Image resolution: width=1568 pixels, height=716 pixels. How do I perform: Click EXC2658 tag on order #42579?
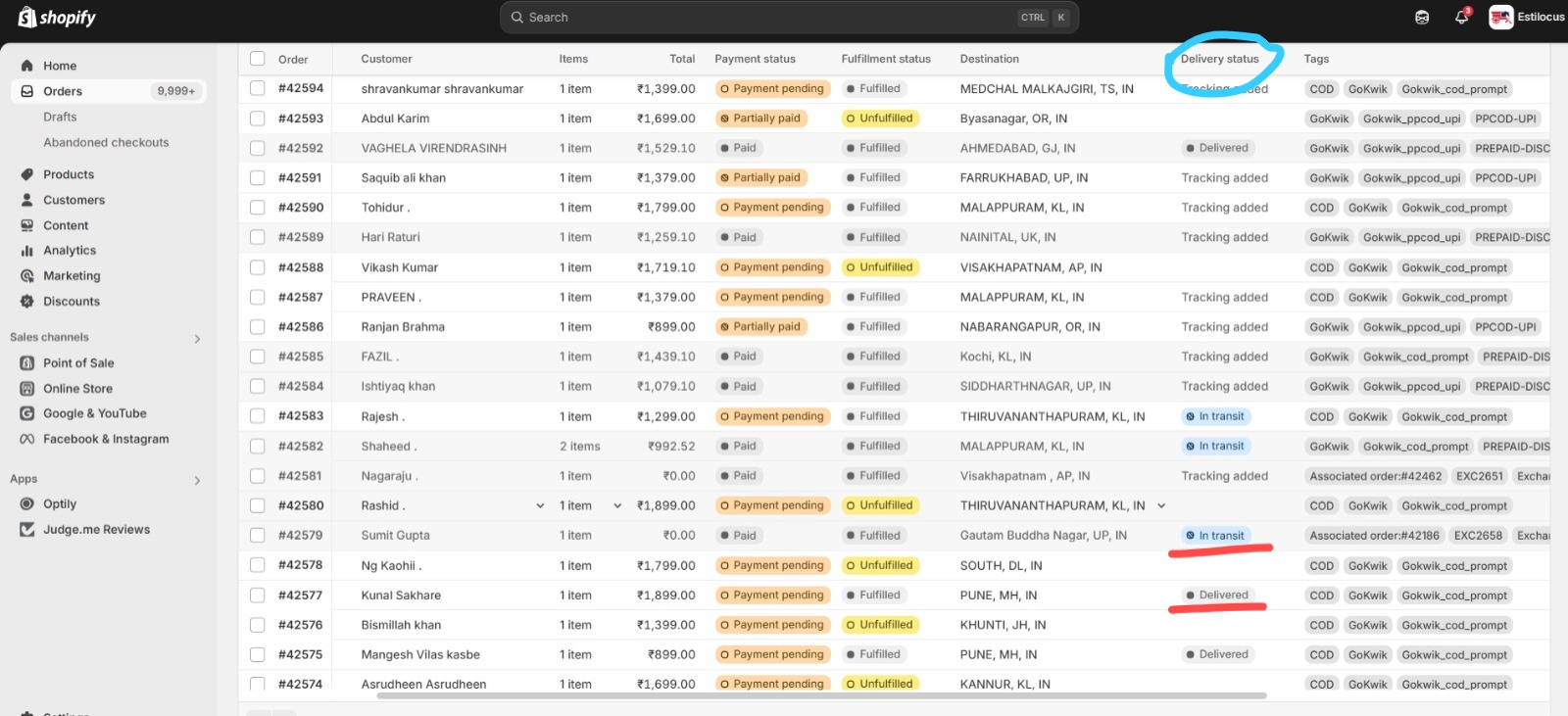pos(1478,536)
